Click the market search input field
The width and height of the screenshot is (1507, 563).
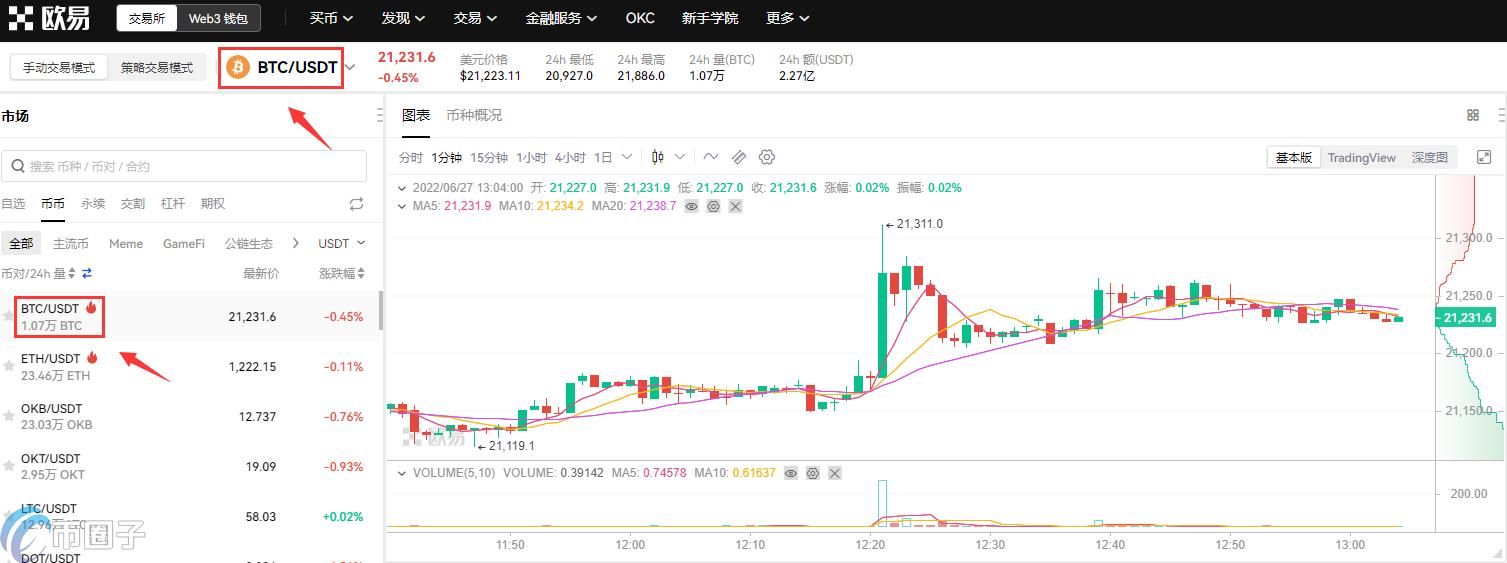pyautogui.click(x=184, y=166)
